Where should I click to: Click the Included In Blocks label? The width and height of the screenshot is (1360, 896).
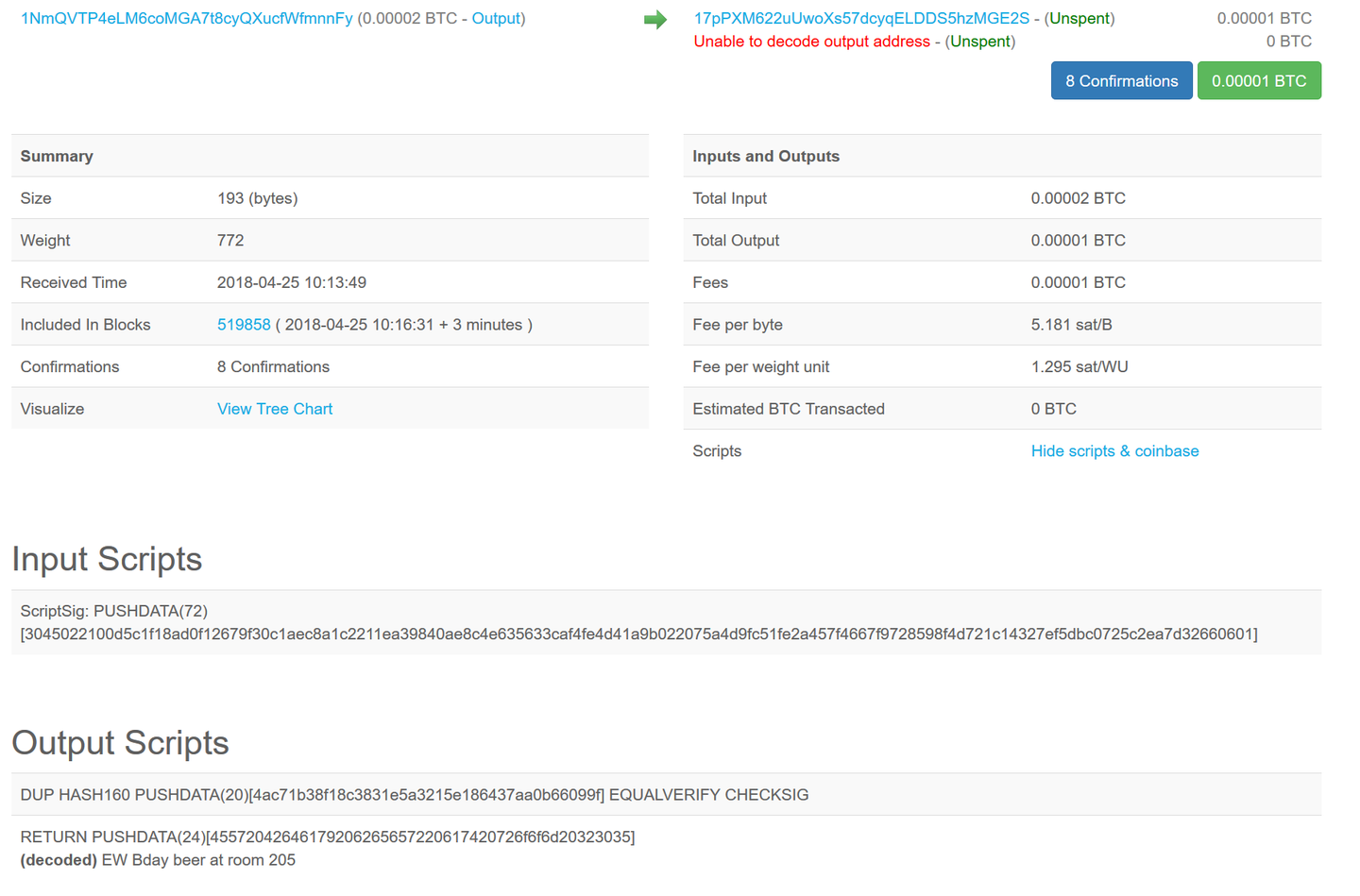click(86, 325)
